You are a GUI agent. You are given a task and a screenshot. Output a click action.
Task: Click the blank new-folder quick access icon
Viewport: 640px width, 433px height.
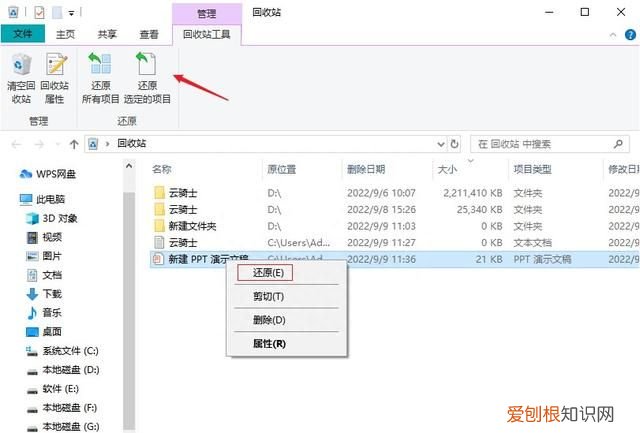pos(57,13)
